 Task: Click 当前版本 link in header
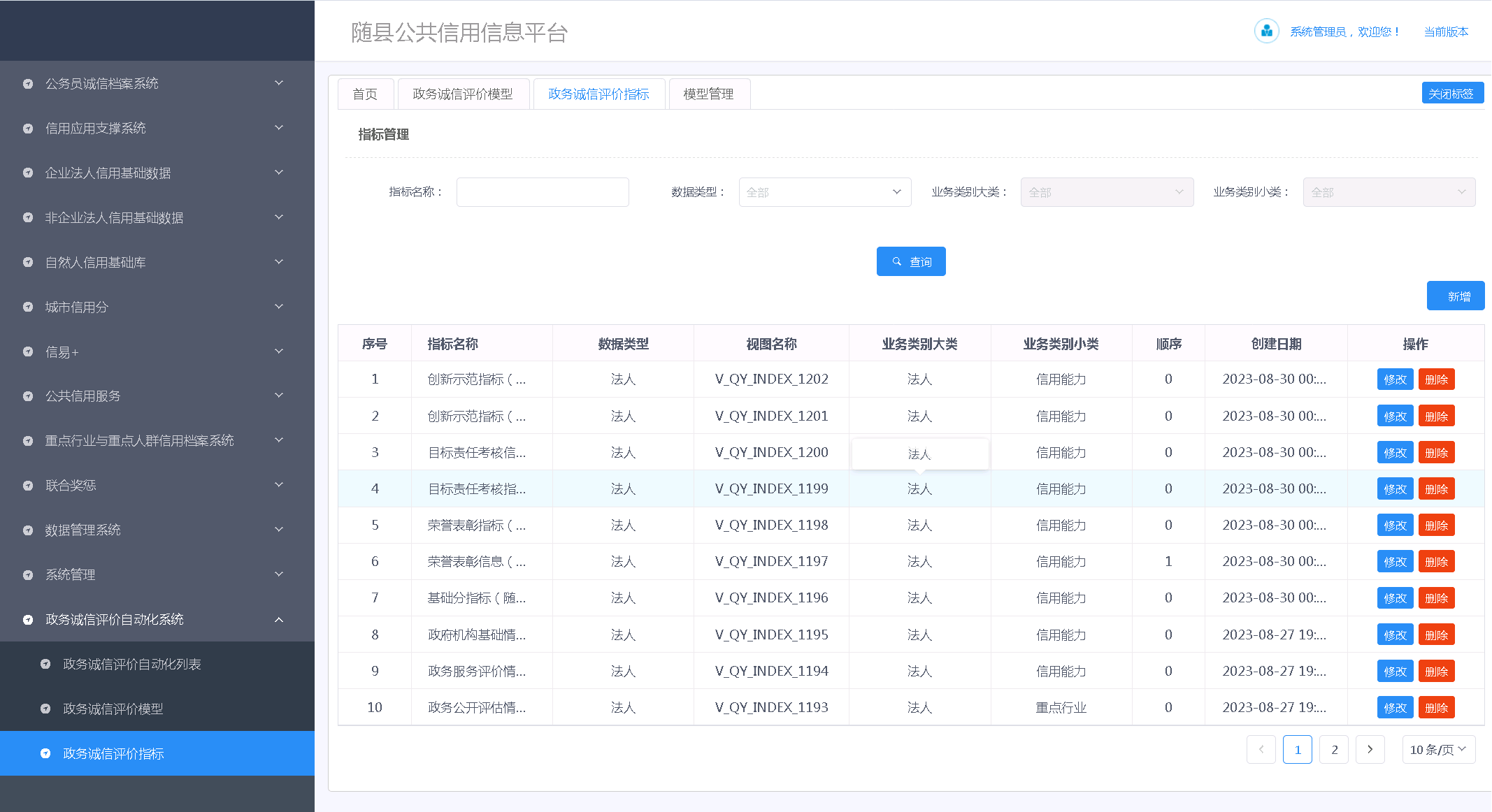[1446, 31]
